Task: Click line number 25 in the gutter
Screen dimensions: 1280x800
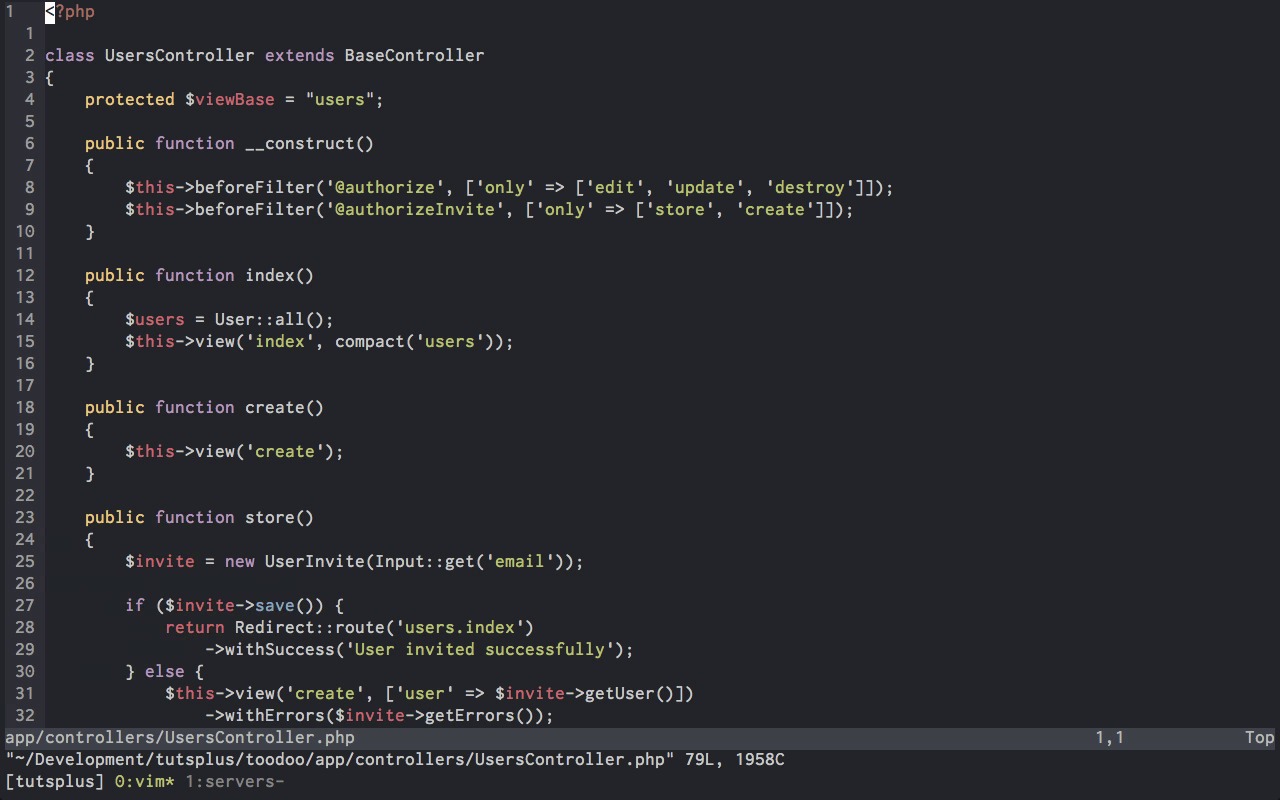Action: 24,562
